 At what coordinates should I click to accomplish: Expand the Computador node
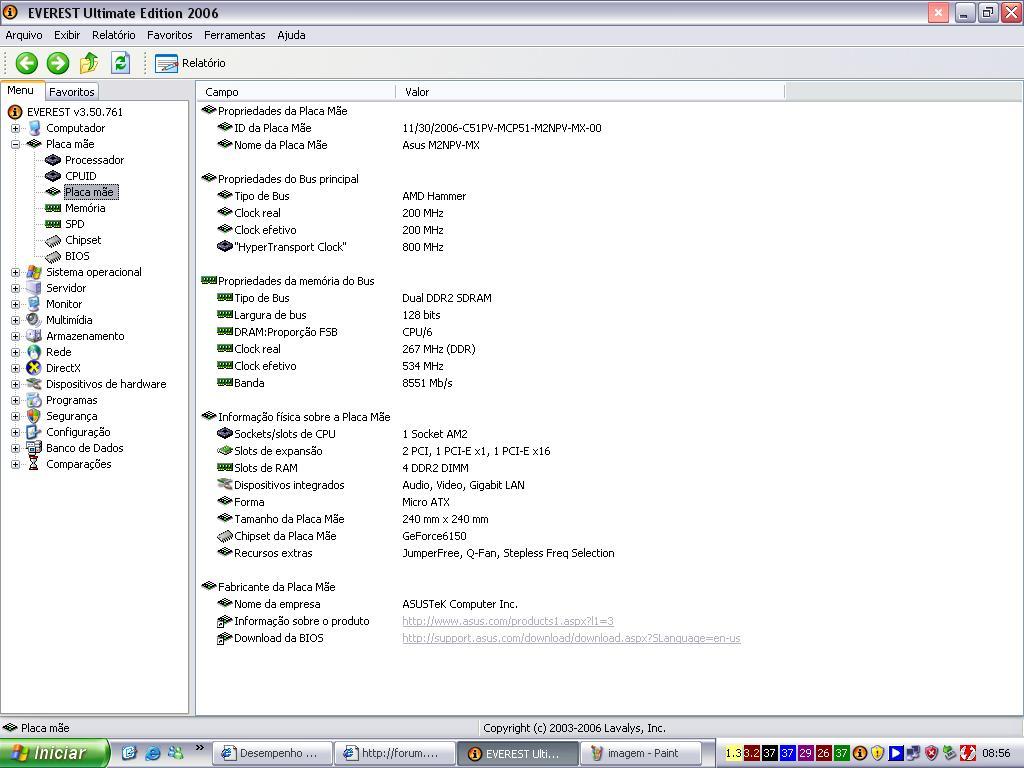pos(16,129)
